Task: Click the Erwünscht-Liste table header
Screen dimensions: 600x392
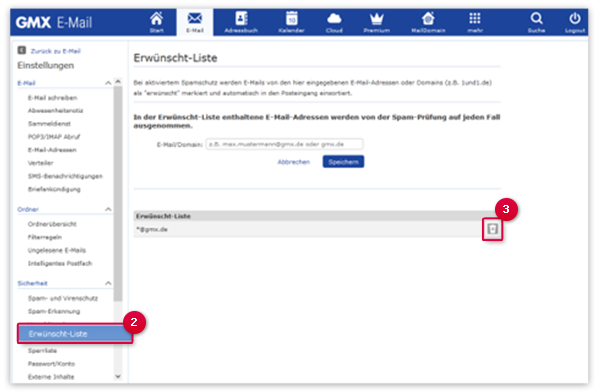Action: tap(317, 216)
